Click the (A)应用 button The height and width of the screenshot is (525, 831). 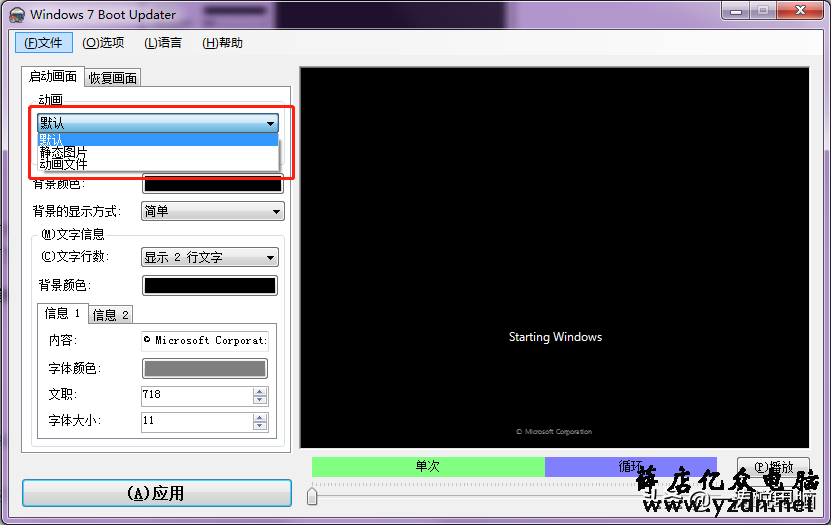(x=157, y=493)
